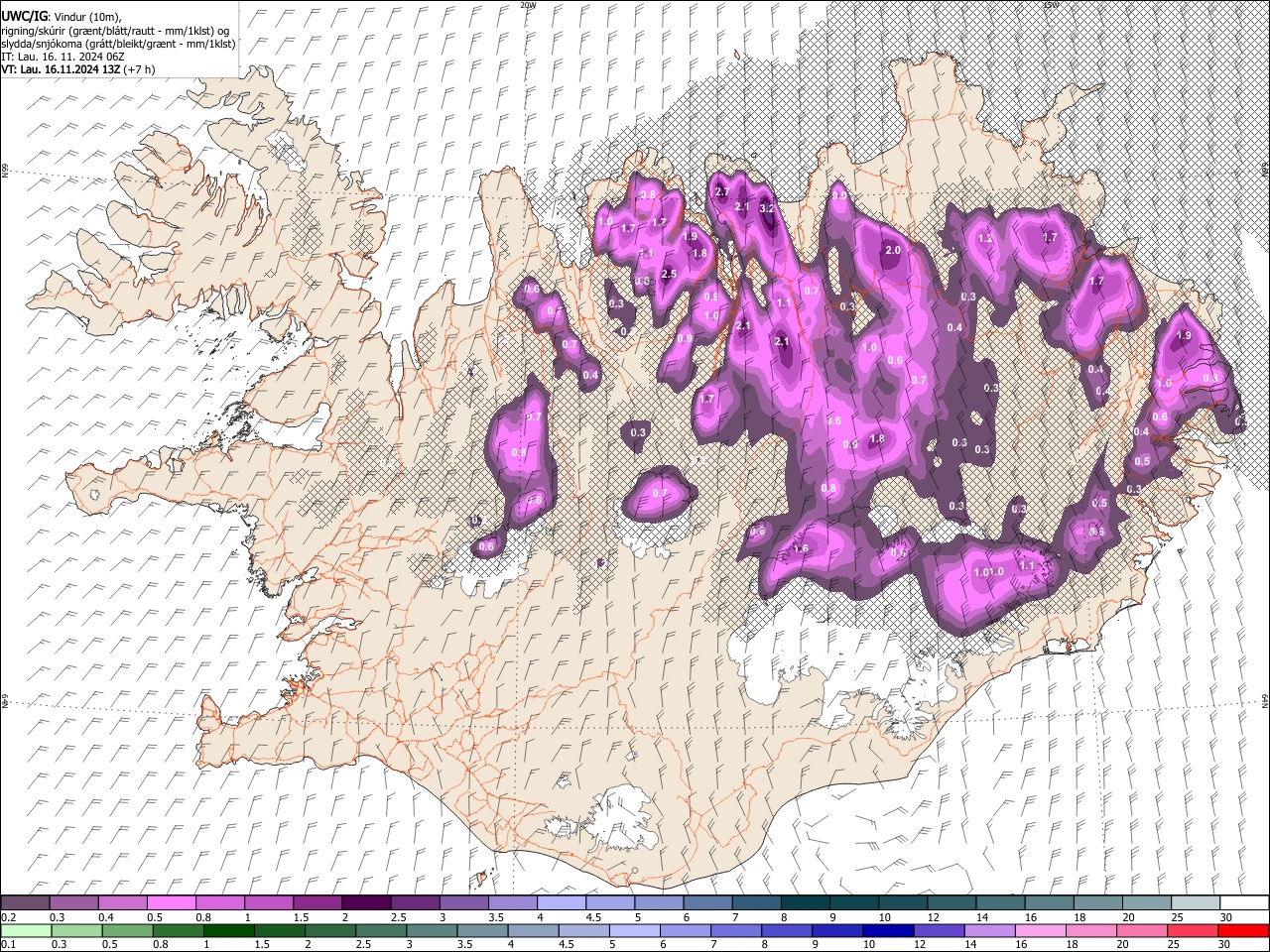
Task: Click the deep blue rain swatch between 10 and 12
Action: click(888, 931)
